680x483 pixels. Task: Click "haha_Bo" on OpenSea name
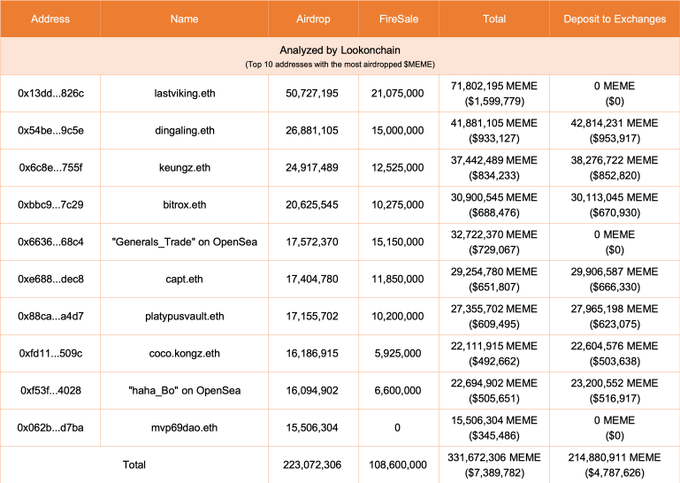tap(185, 390)
